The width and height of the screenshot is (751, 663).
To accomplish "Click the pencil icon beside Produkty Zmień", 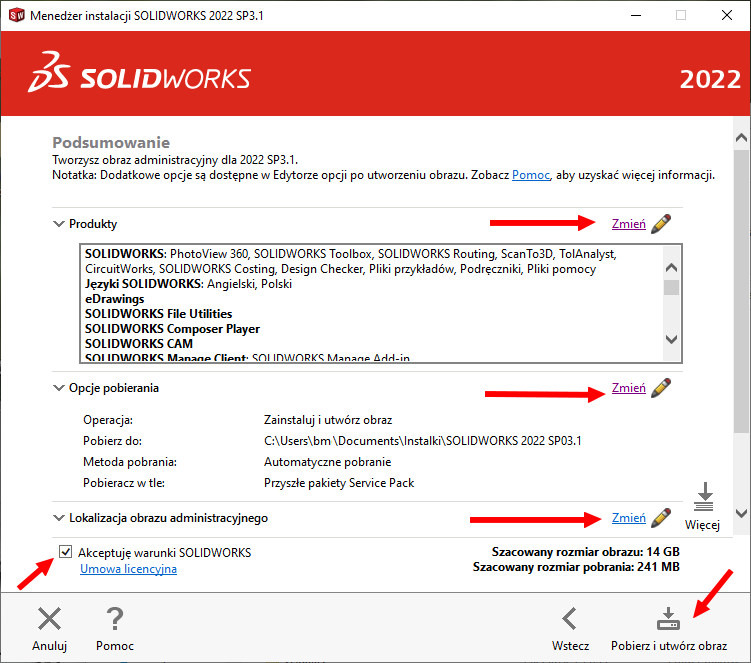I will [x=661, y=224].
